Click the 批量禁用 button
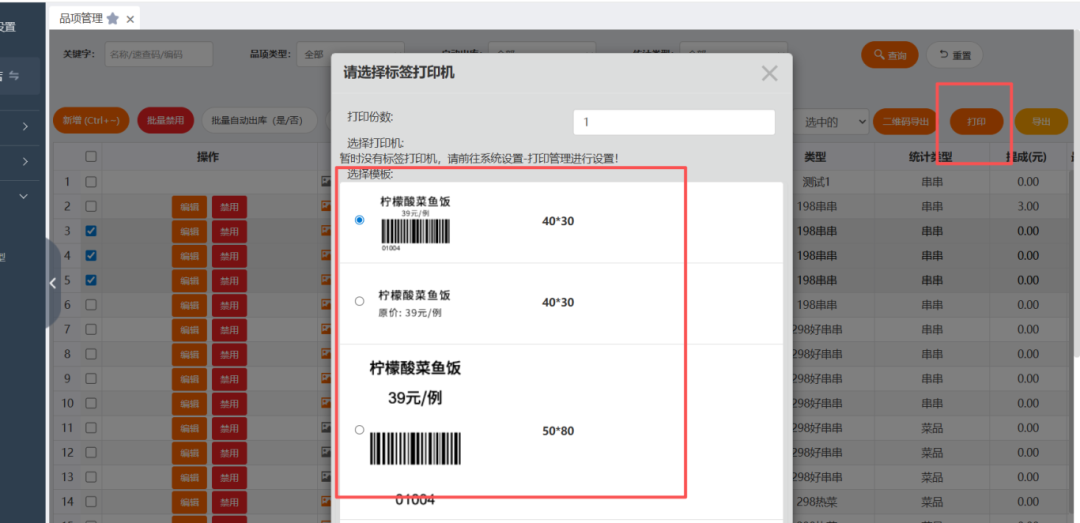This screenshot has width=1080, height=523. 165,121
